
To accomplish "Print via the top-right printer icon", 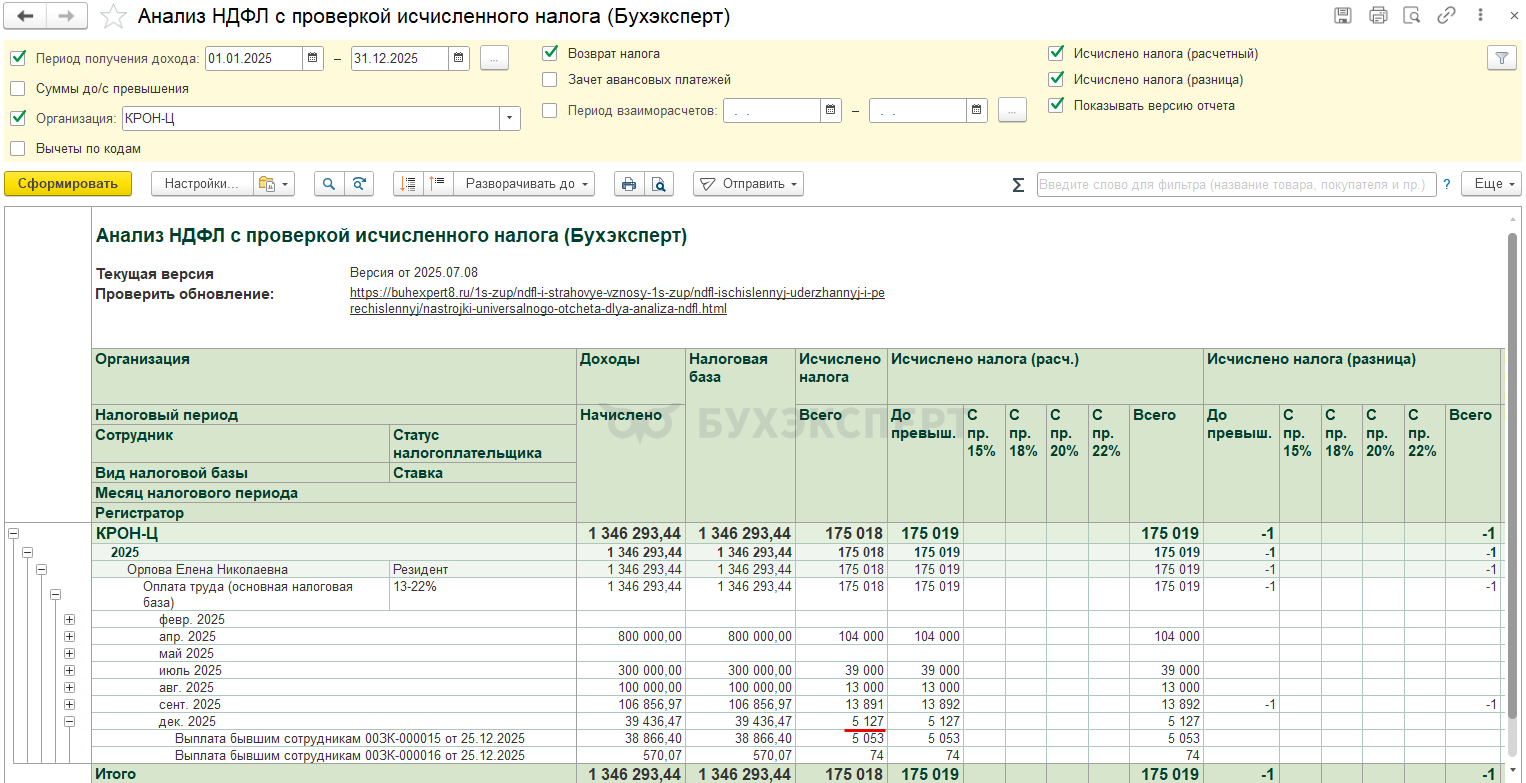I will (x=1378, y=16).
